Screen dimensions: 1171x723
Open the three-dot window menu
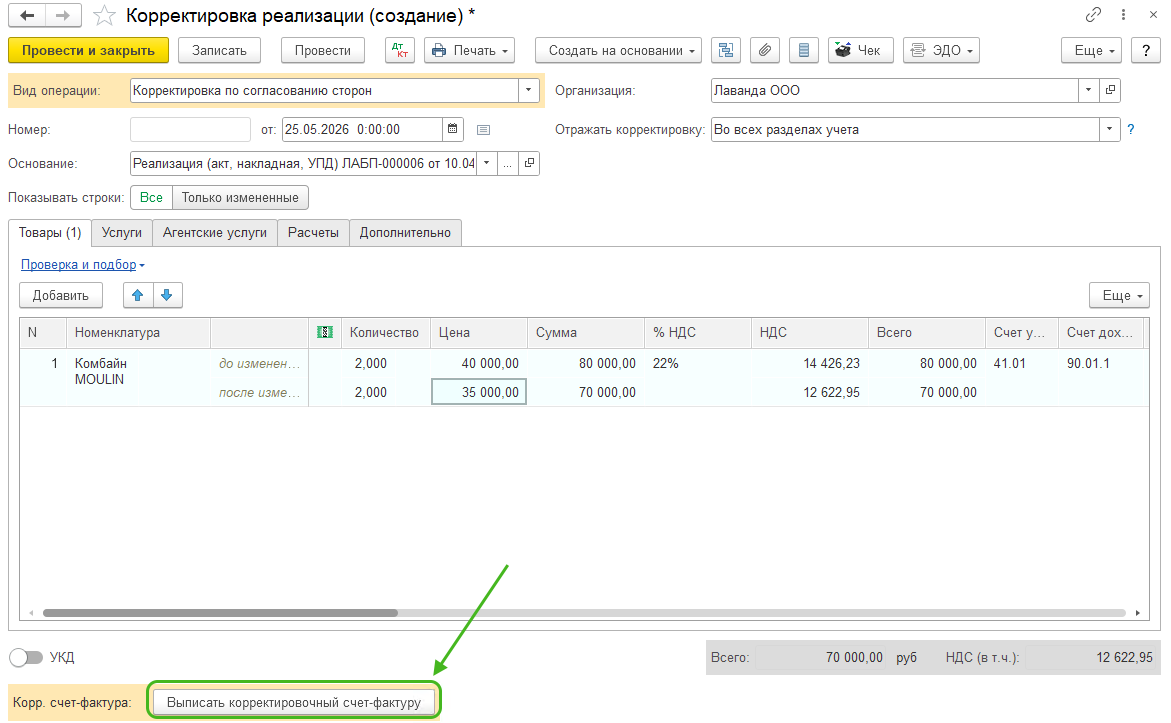[1123, 14]
